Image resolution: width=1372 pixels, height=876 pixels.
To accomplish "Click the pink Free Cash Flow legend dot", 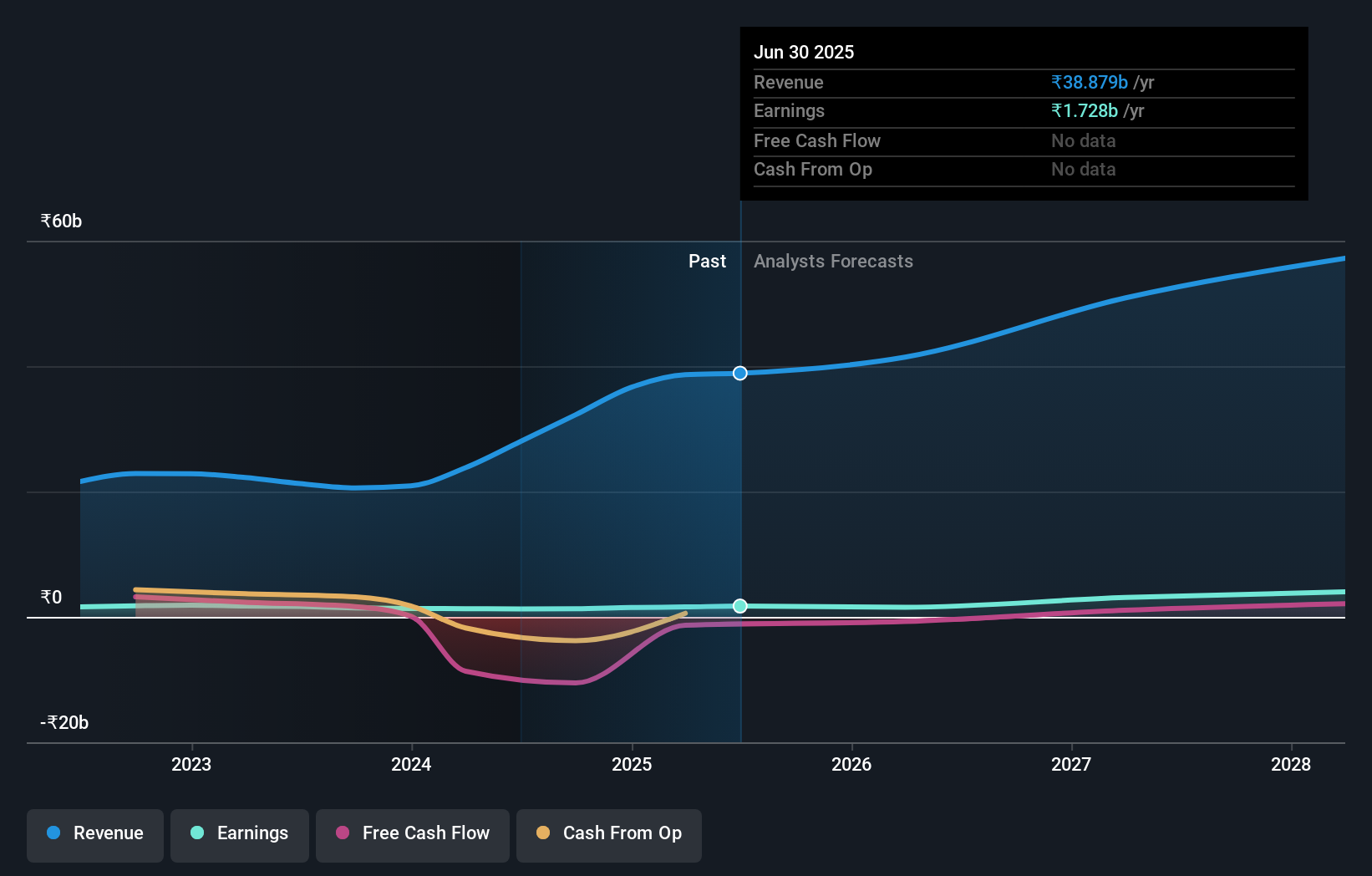I will click(343, 833).
